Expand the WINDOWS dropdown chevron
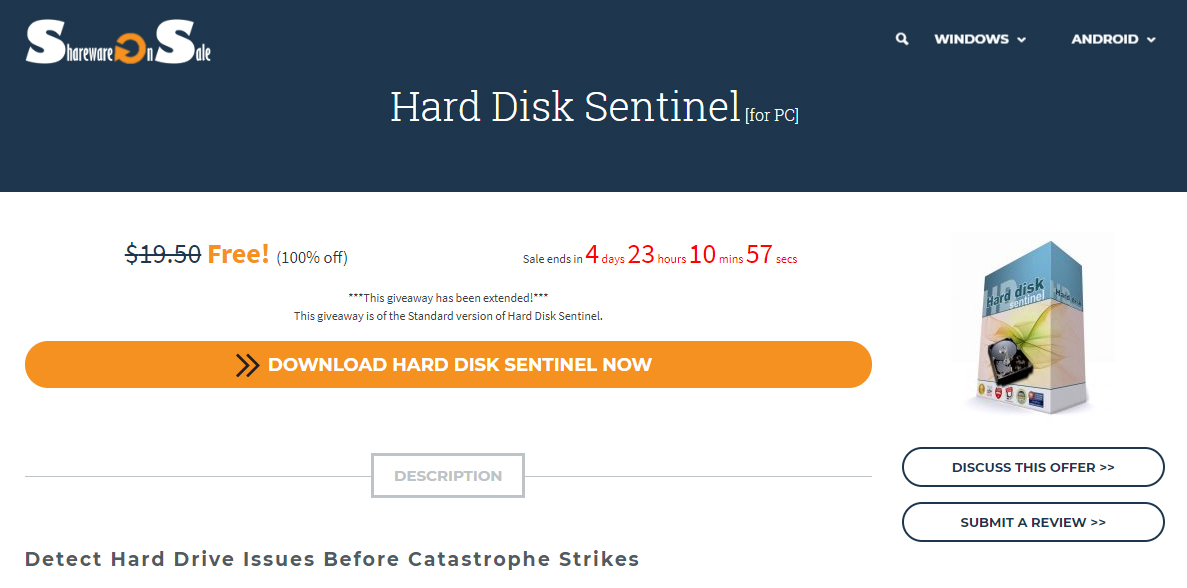Screen dimensions: 1187x588 point(1022,40)
